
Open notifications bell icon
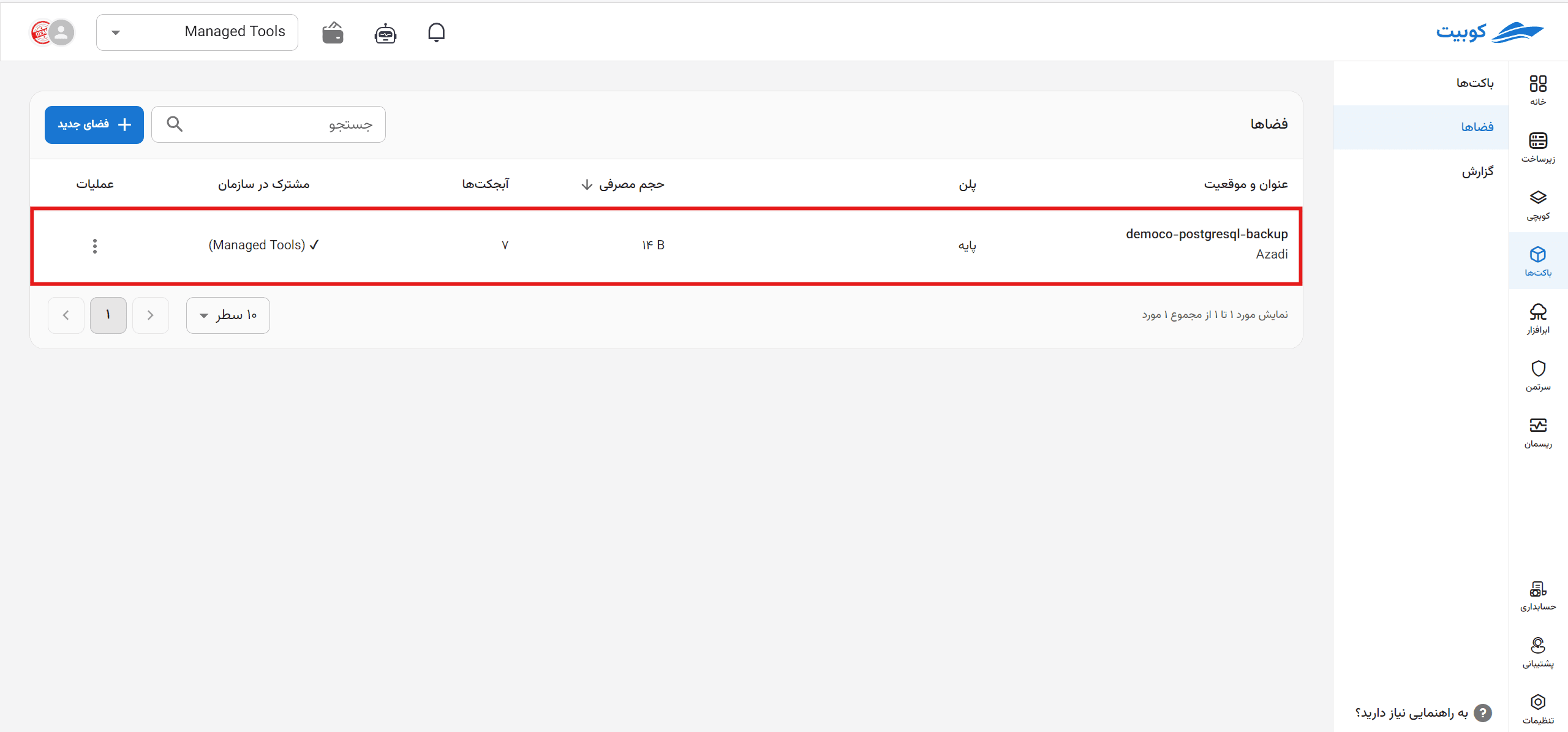click(436, 32)
